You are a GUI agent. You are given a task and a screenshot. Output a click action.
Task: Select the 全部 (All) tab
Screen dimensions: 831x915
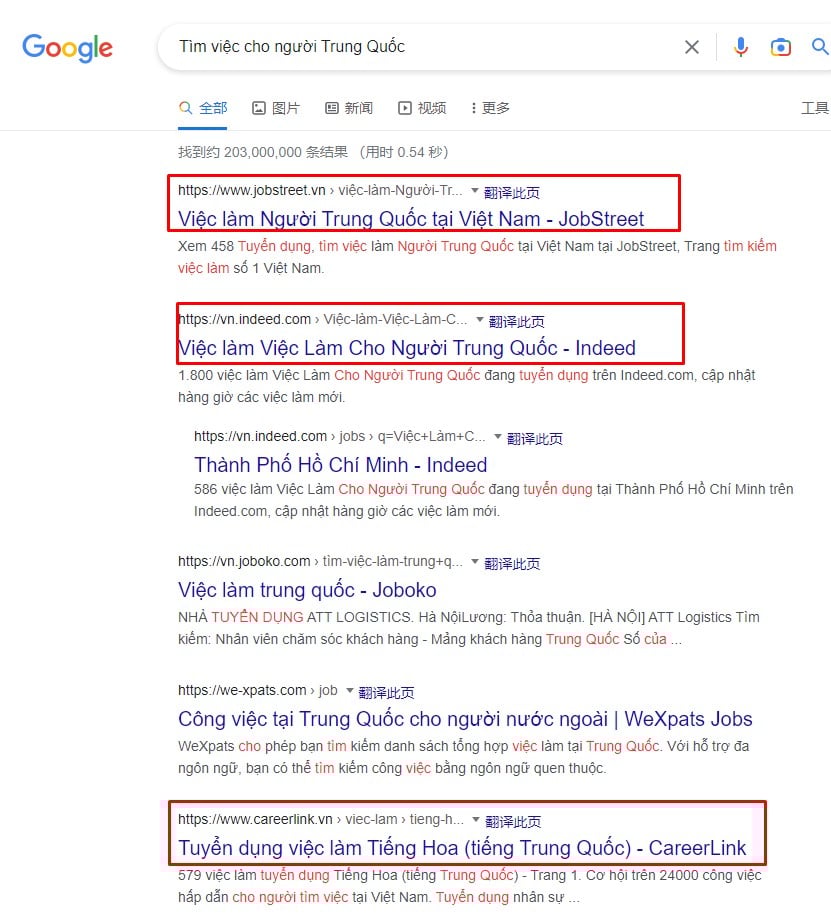[202, 109]
